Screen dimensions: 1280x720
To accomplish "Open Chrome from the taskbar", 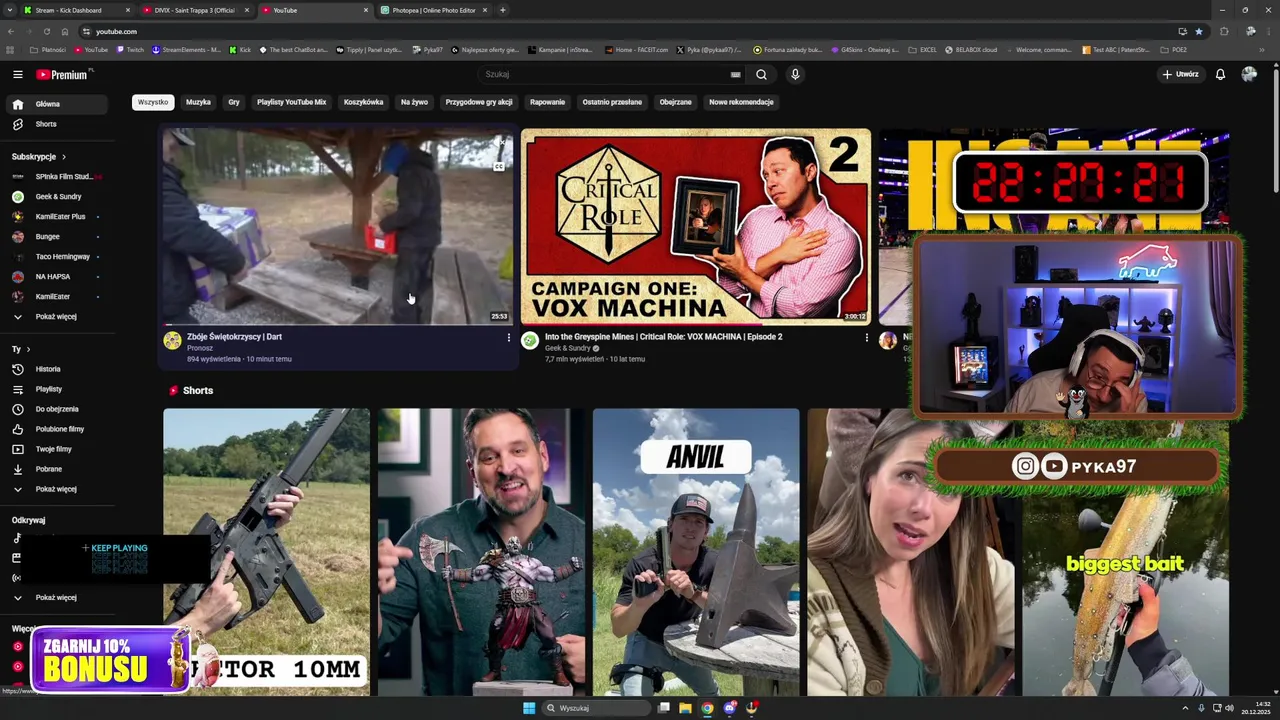I will tap(707, 708).
